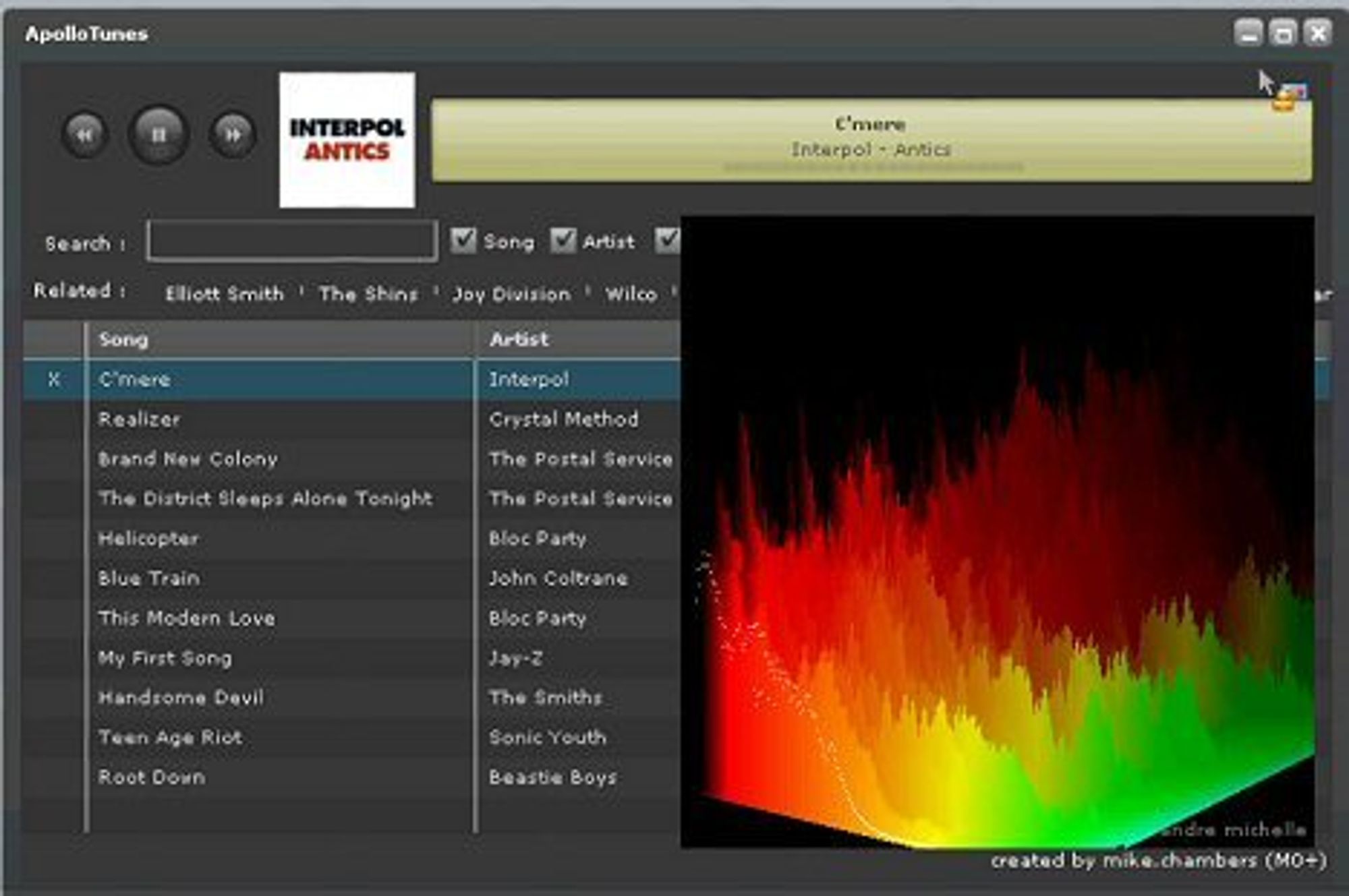Toggle the partially hidden third search checkbox
Screen dimensions: 1349x896
(668, 240)
